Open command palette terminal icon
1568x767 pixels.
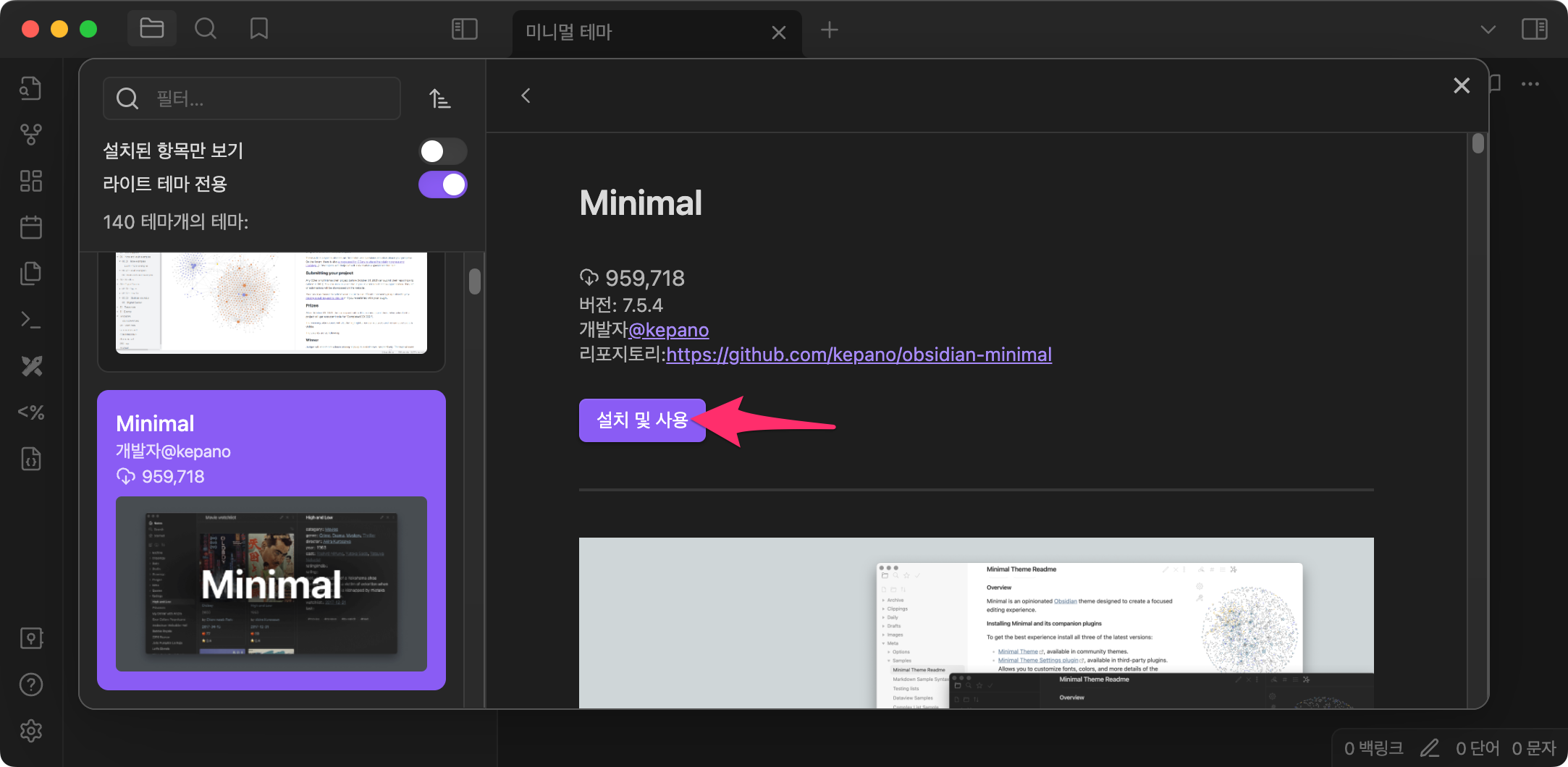tap(31, 320)
